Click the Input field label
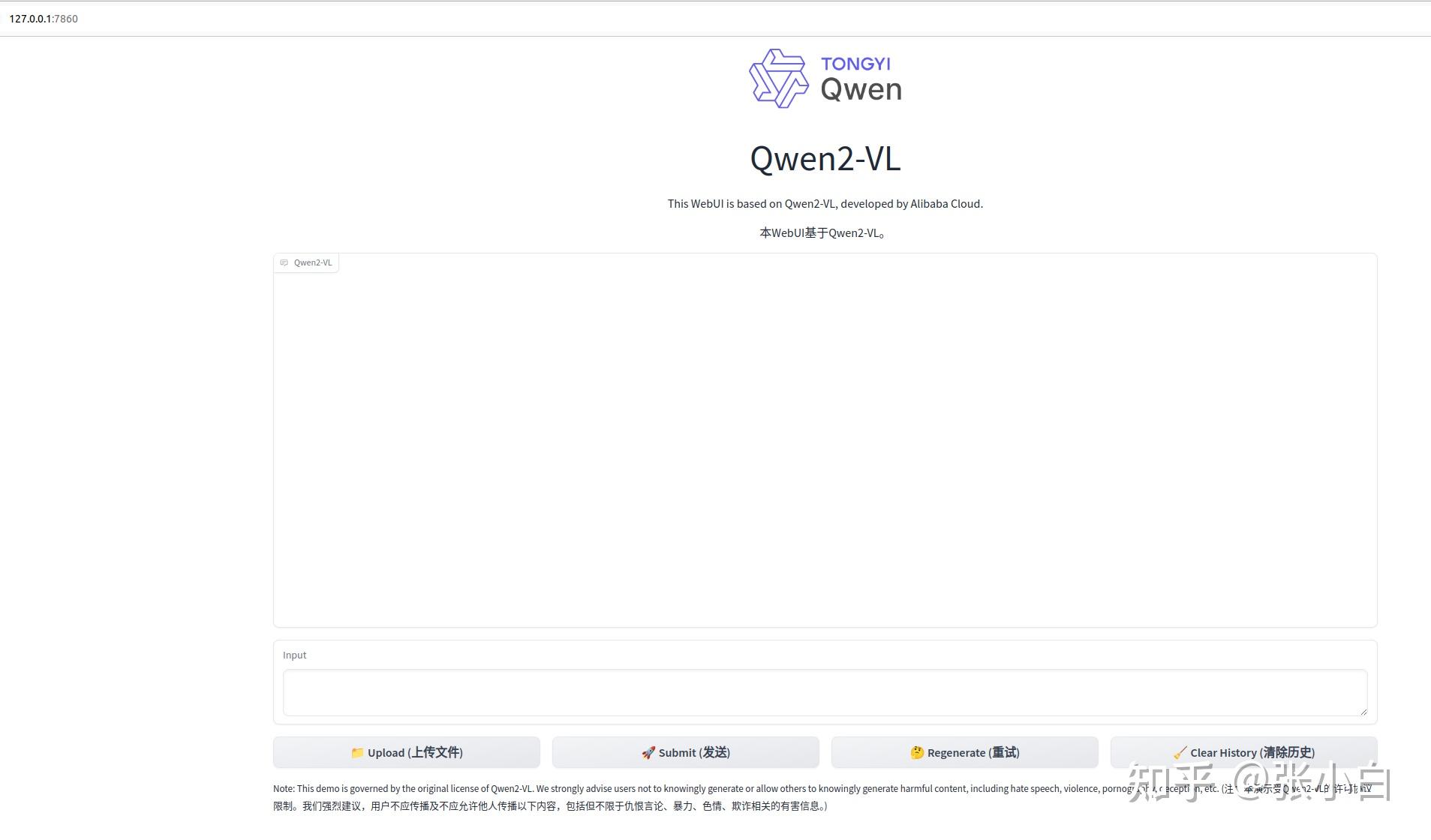Image resolution: width=1431 pixels, height=840 pixels. click(294, 654)
